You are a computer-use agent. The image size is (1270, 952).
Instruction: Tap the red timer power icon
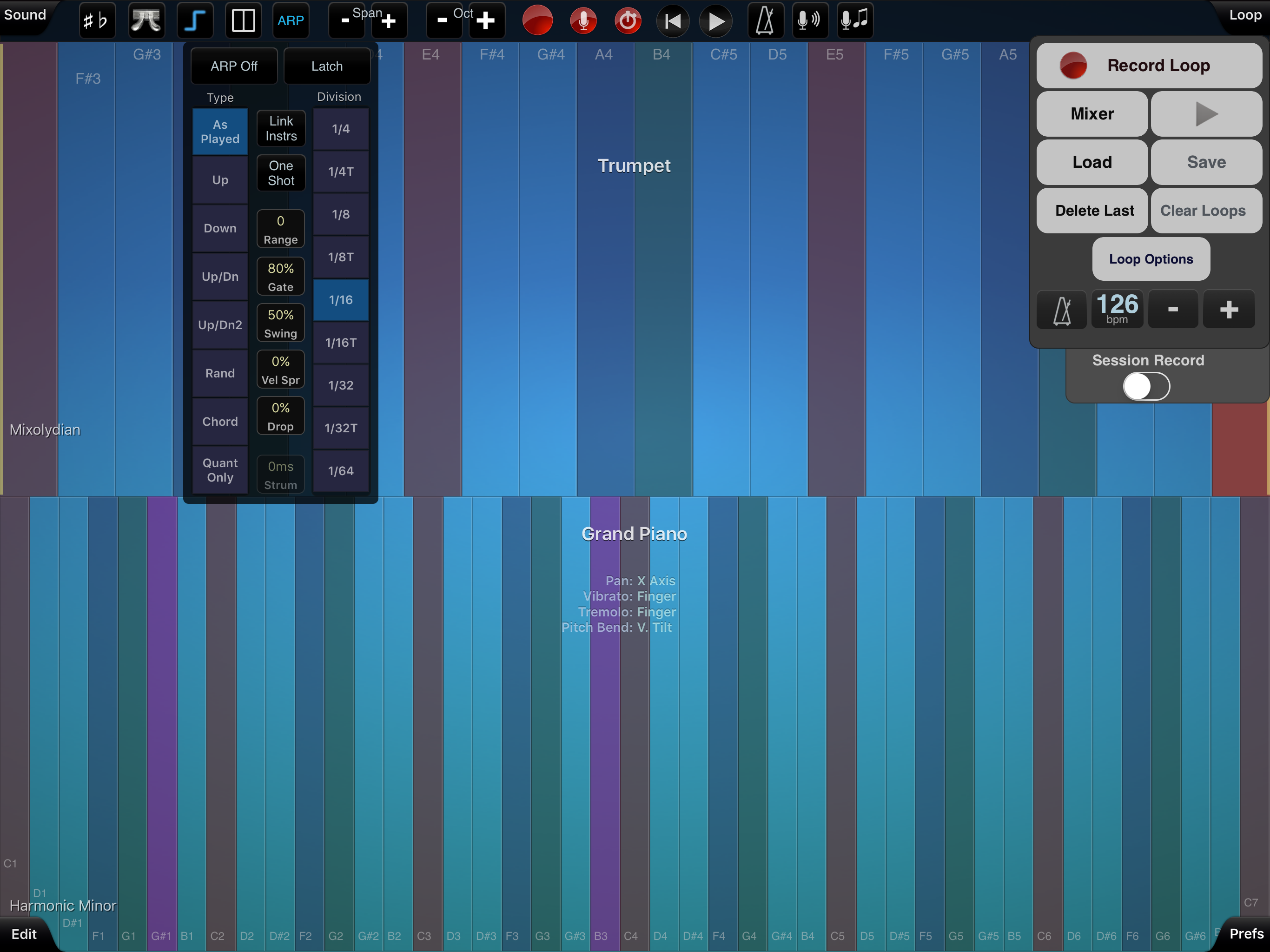[x=628, y=20]
